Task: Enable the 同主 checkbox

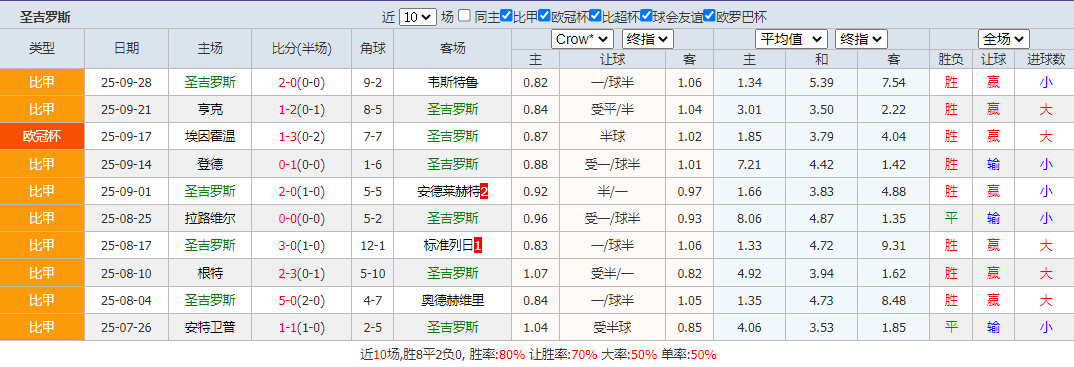Action: coord(464,16)
